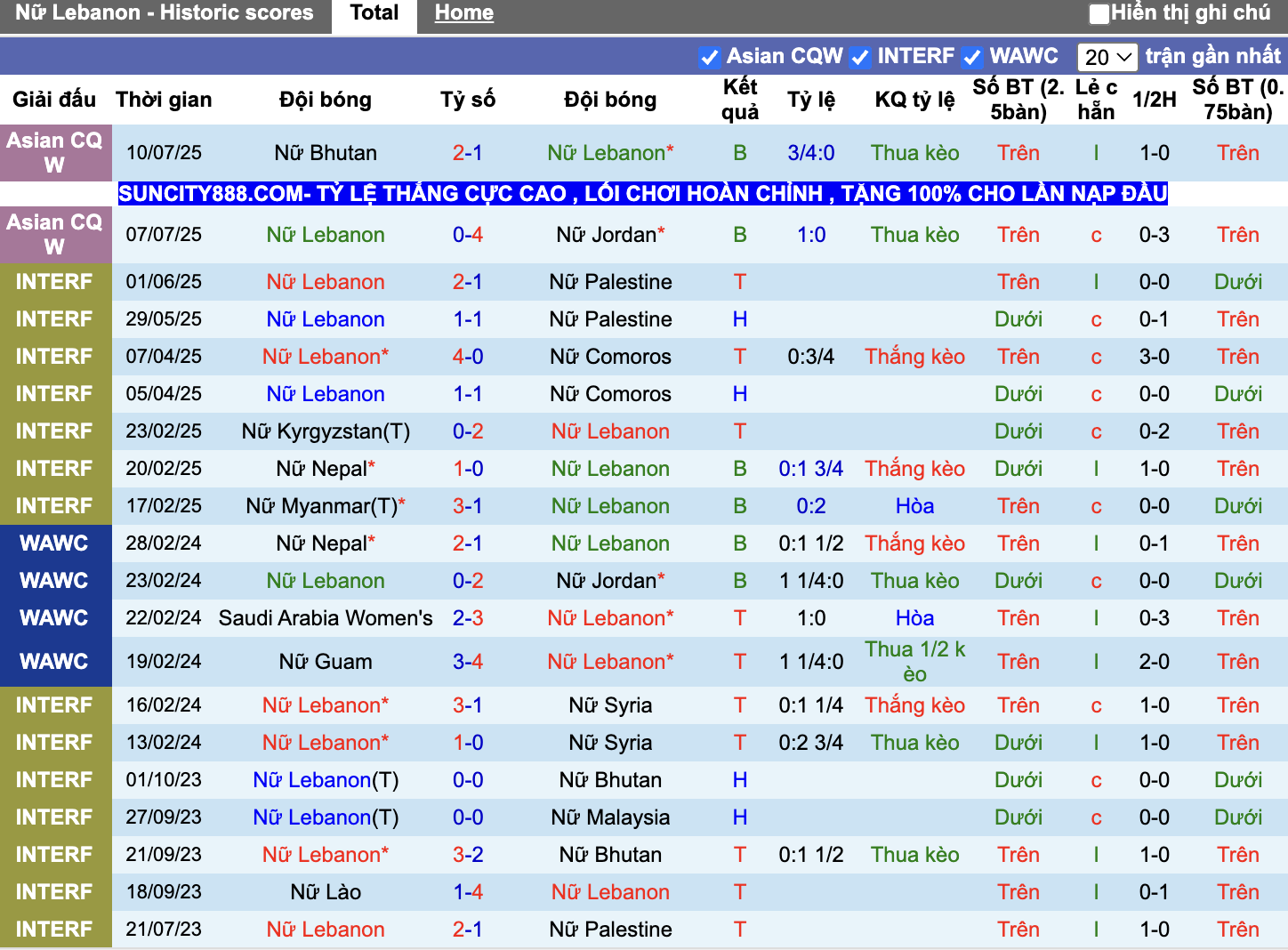Viewport: 1288px width, 950px height.
Task: Open Nữ Myanmar(T) team link
Action: point(326,506)
